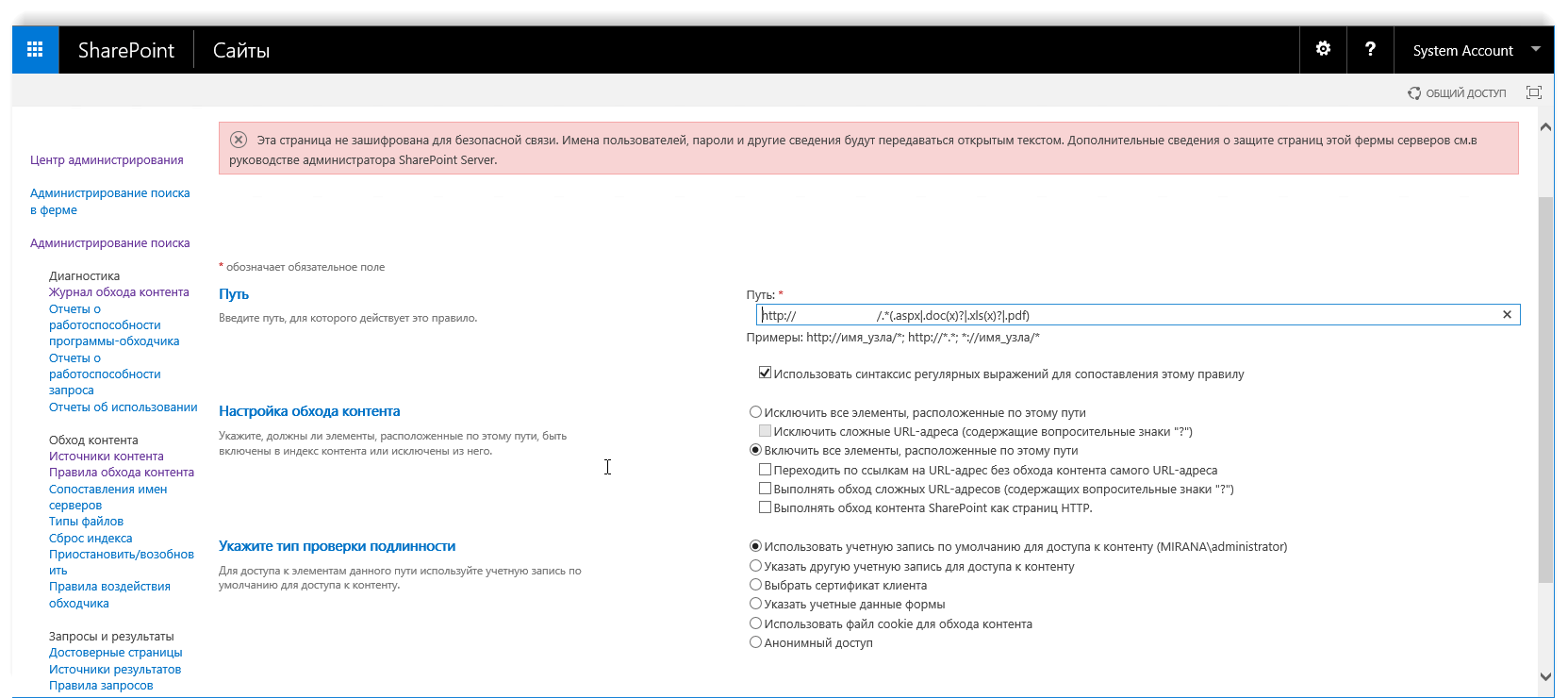Expand the System Account dropdown arrow
The height and width of the screenshot is (698, 1568).
[x=1536, y=49]
